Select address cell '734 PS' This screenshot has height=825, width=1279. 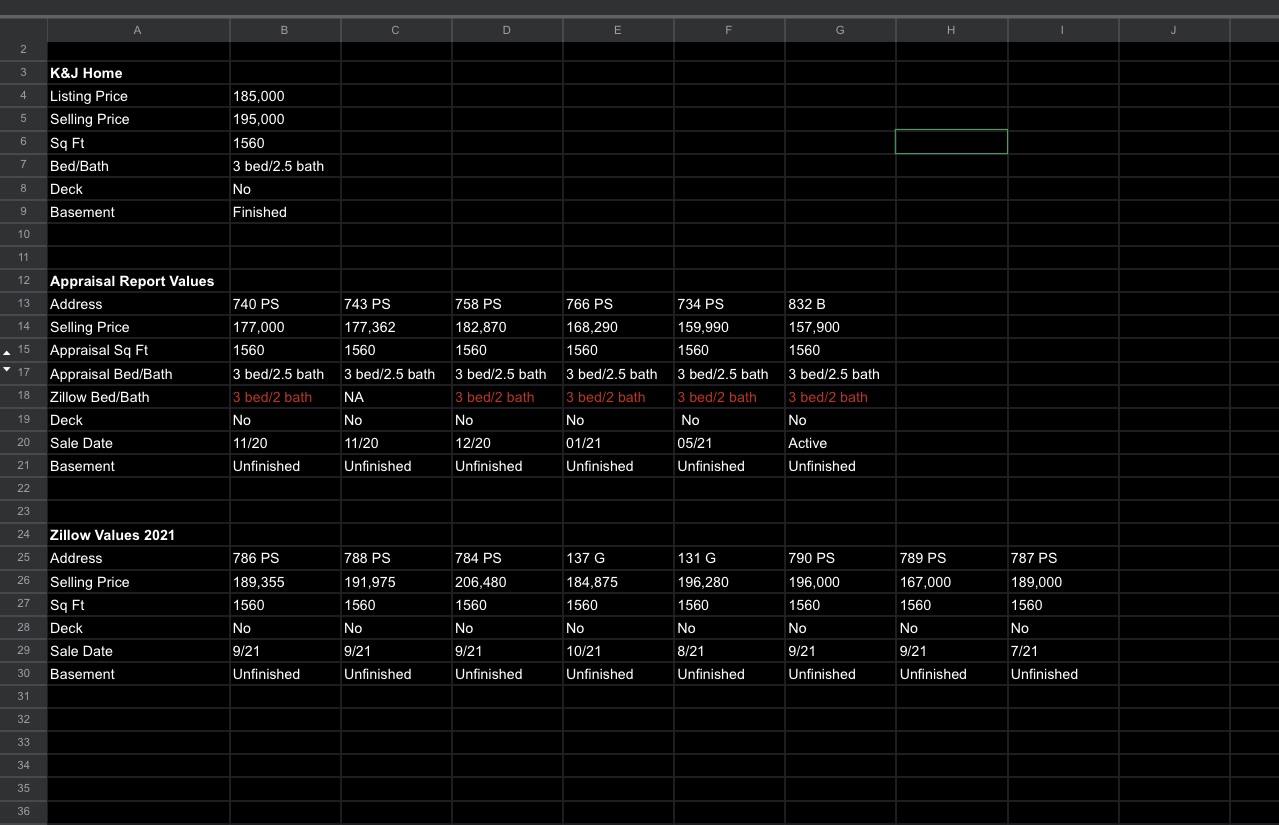729,304
